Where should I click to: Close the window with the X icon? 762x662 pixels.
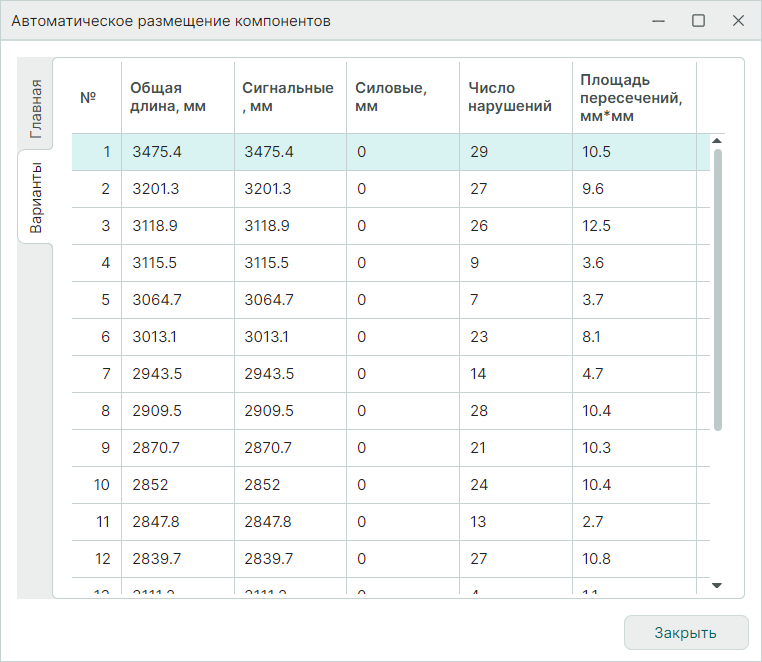(x=738, y=21)
